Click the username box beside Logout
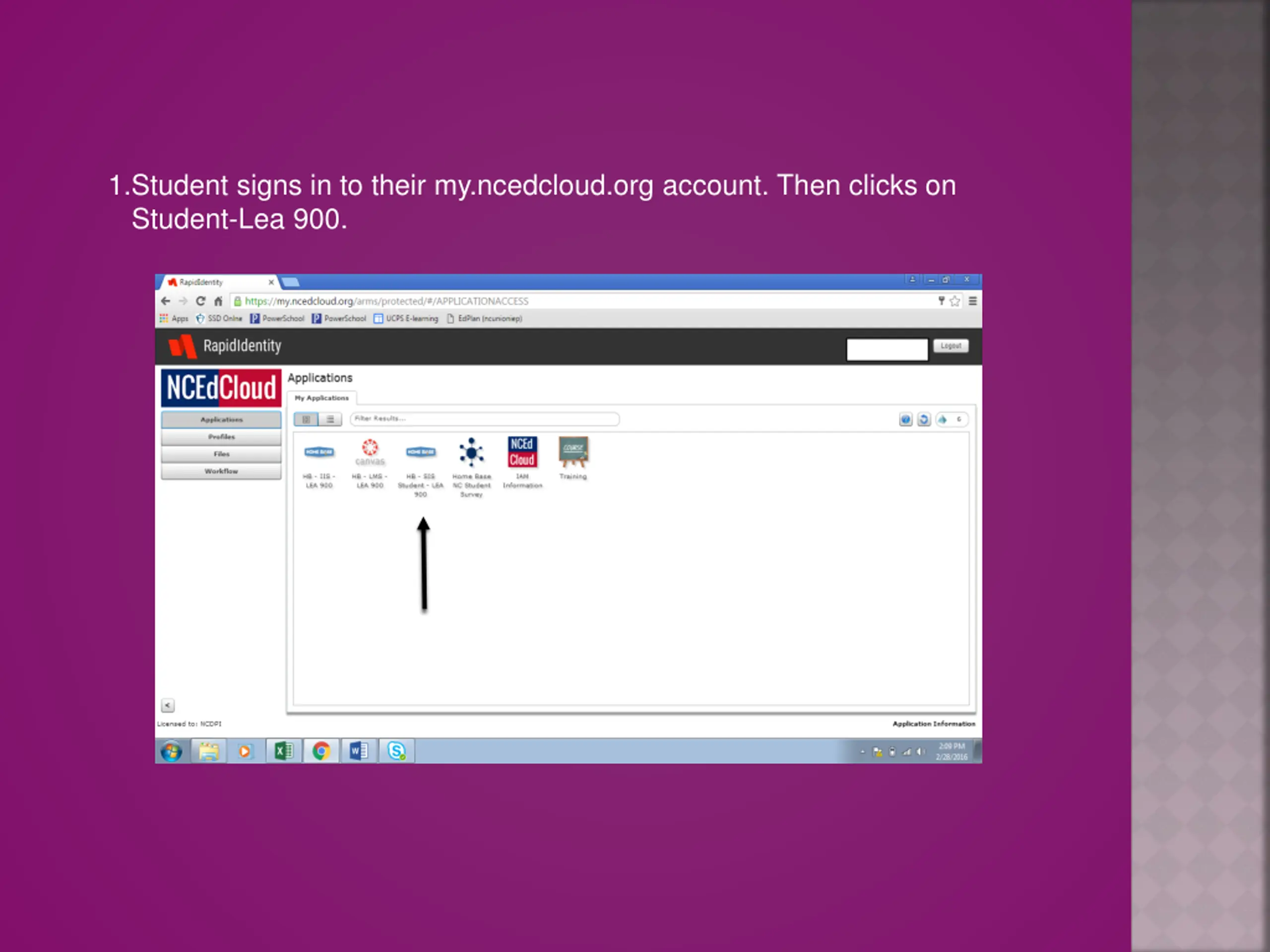Screen dimensions: 1270x952 click(887, 349)
